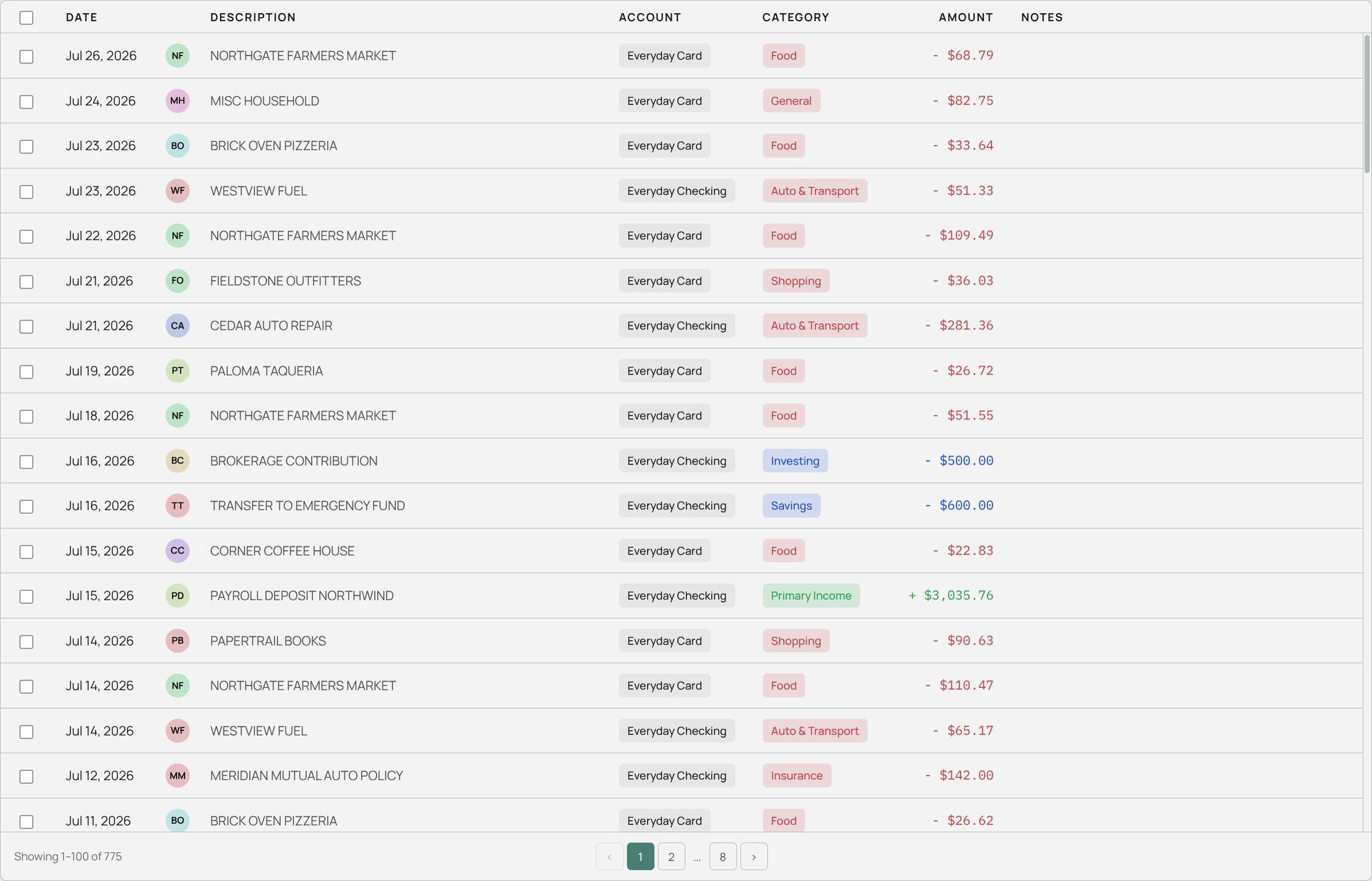Screen dimensions: 1372x881
Task: Click the "Showing 1–100 of 775" status text
Action: [68, 856]
